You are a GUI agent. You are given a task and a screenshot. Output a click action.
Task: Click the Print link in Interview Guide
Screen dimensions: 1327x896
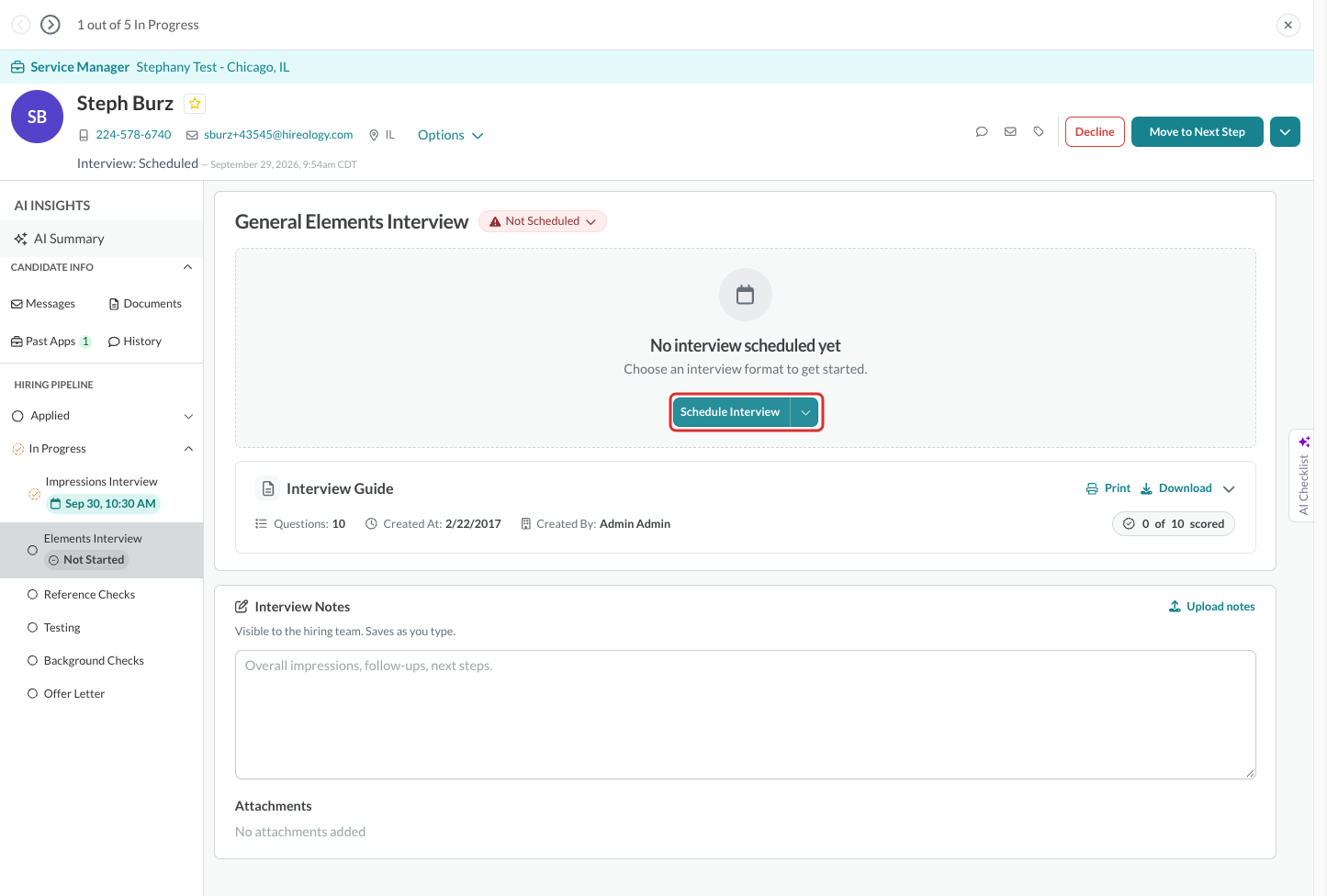pyautogui.click(x=1108, y=488)
